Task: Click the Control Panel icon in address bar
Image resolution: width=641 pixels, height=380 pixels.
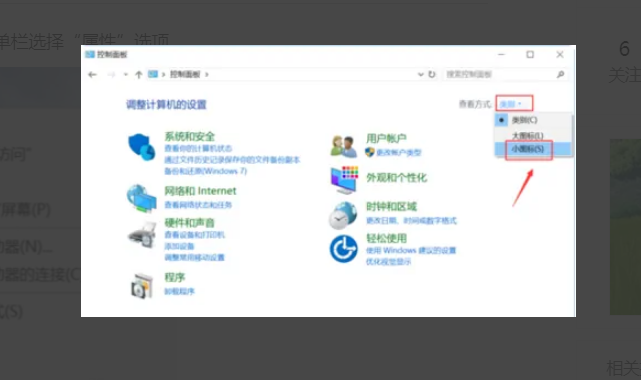Action: 153,74
